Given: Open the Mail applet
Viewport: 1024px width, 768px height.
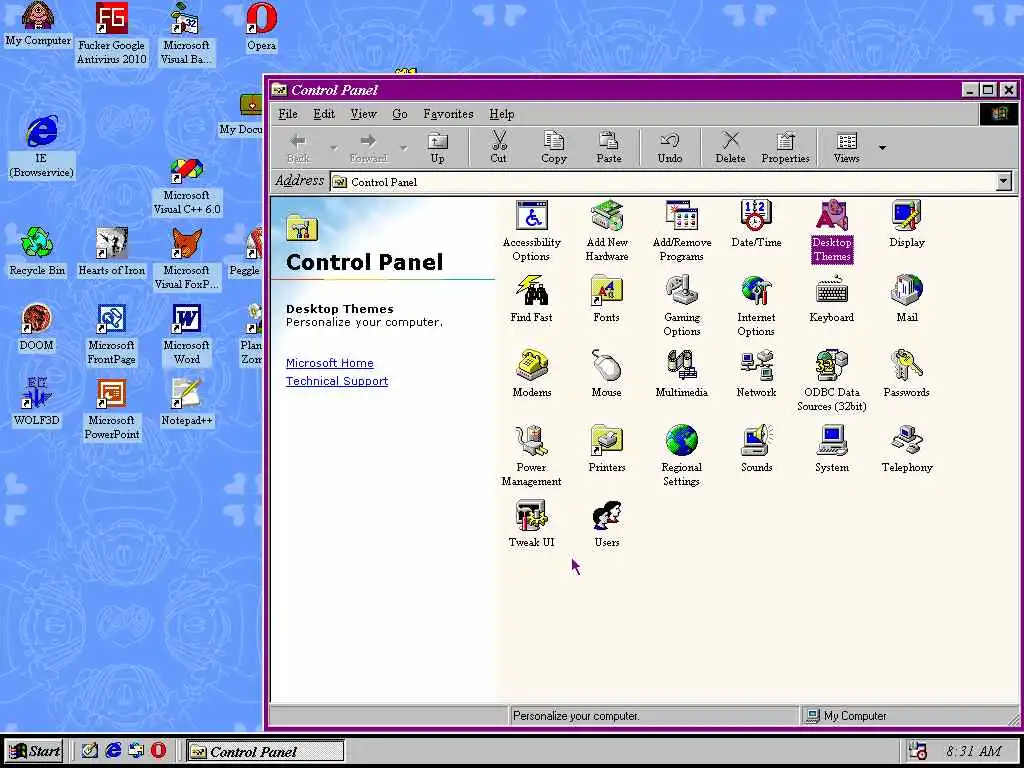Looking at the screenshot, I should [x=906, y=299].
